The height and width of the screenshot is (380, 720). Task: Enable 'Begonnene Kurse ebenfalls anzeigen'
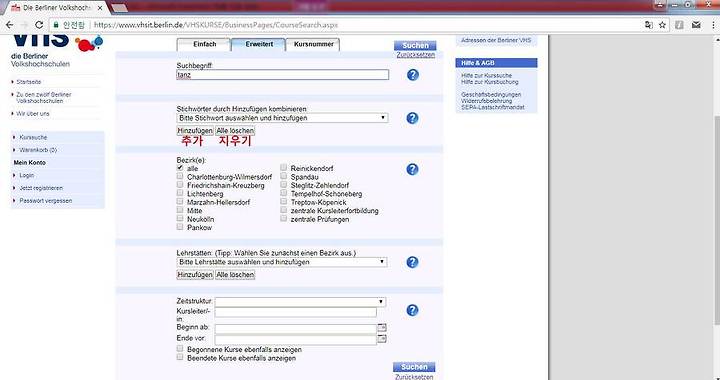[x=180, y=349]
